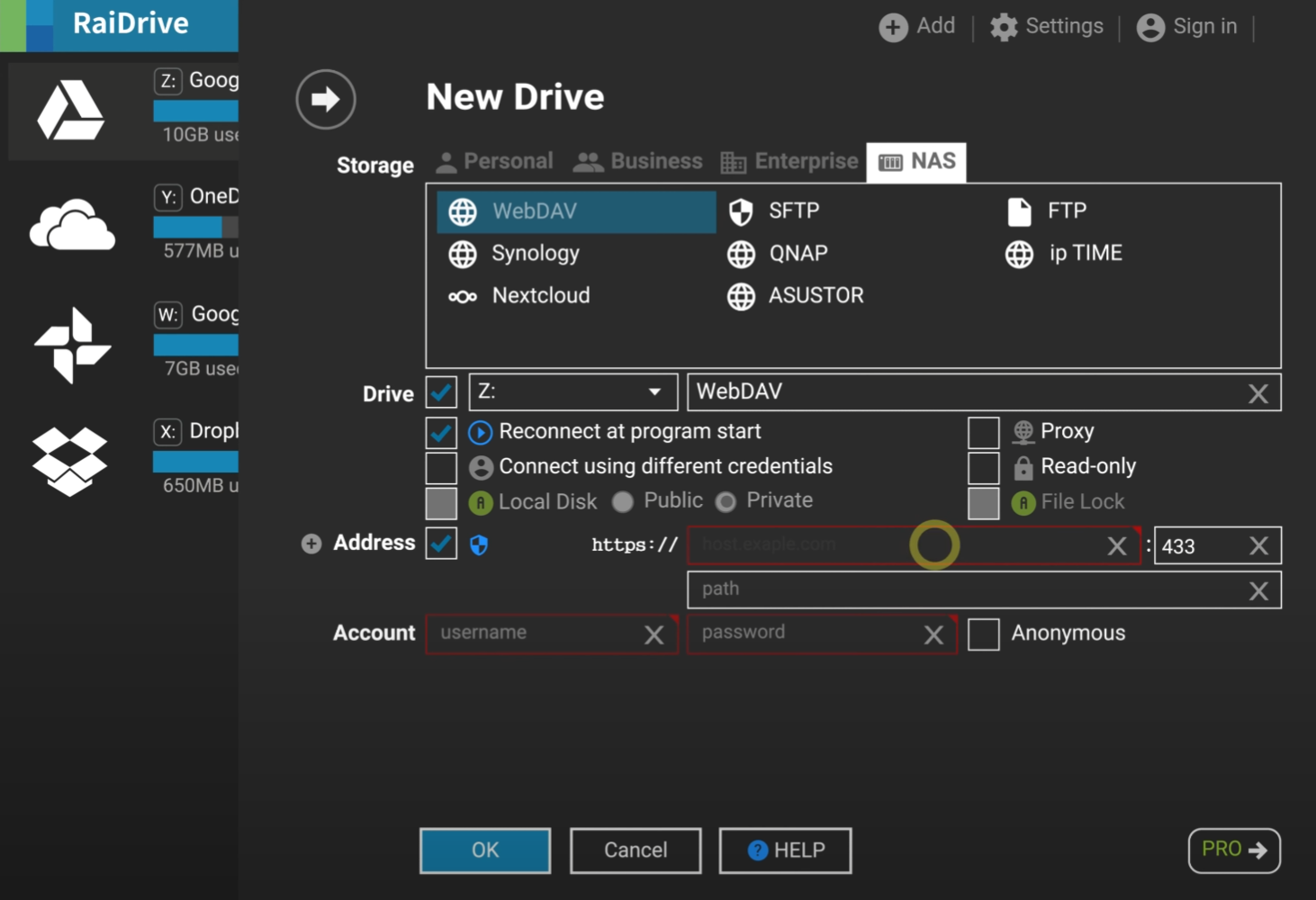Enable the Proxy checkbox
Screen dimensions: 1316x900
pos(984,433)
